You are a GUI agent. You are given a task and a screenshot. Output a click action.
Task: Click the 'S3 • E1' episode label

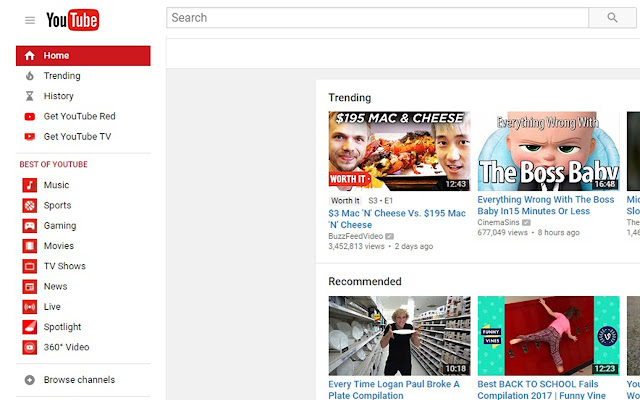380,201
